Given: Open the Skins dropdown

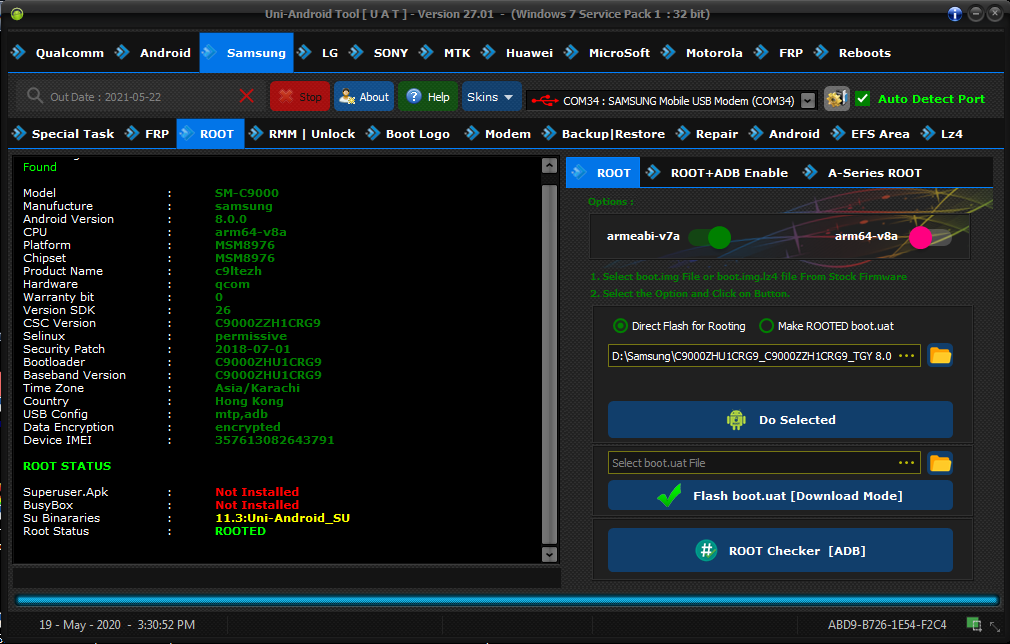Looking at the screenshot, I should 491,97.
